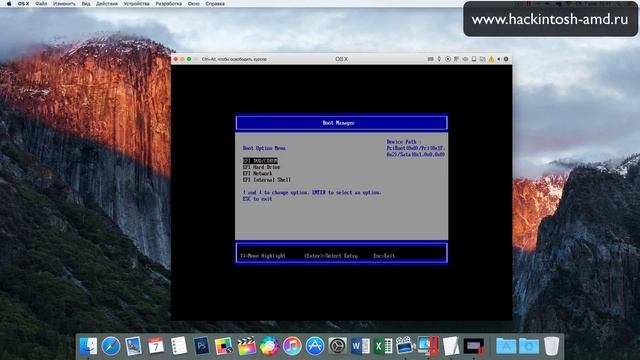
Task: Open Parallels Desktop icon in Dock
Action: point(428,346)
